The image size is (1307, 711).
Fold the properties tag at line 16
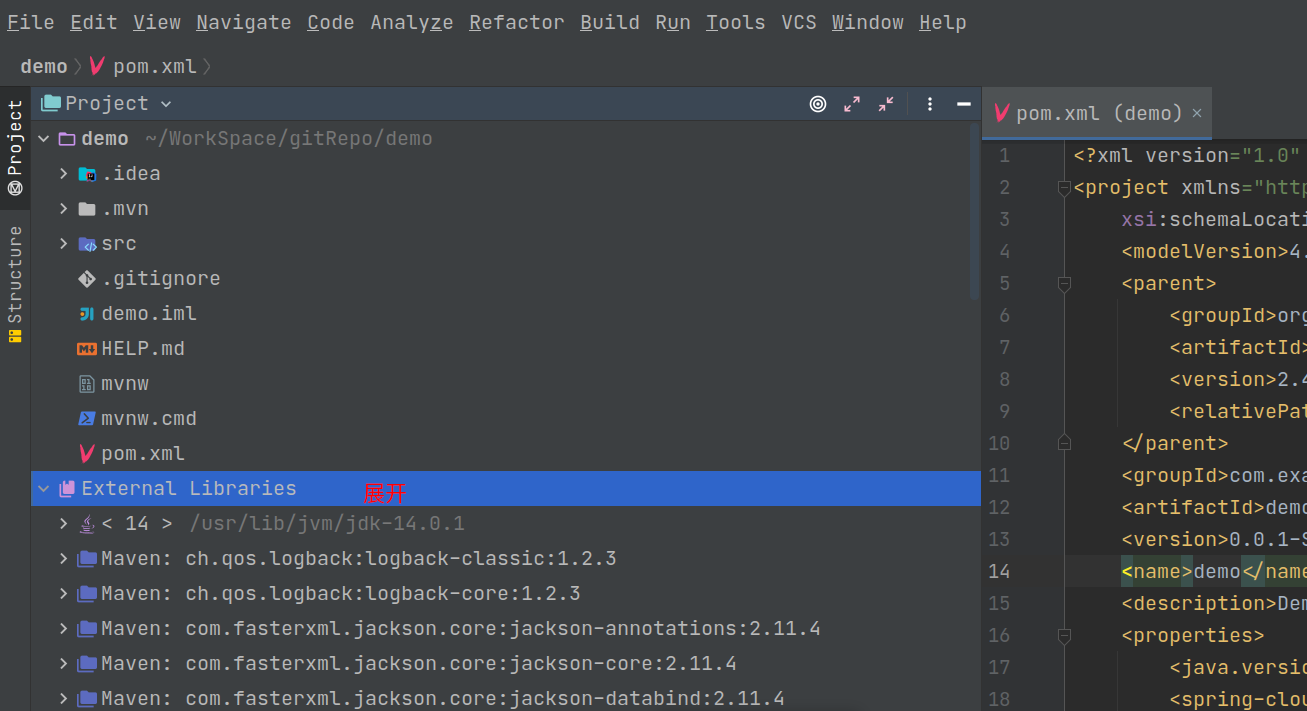click(x=1064, y=636)
